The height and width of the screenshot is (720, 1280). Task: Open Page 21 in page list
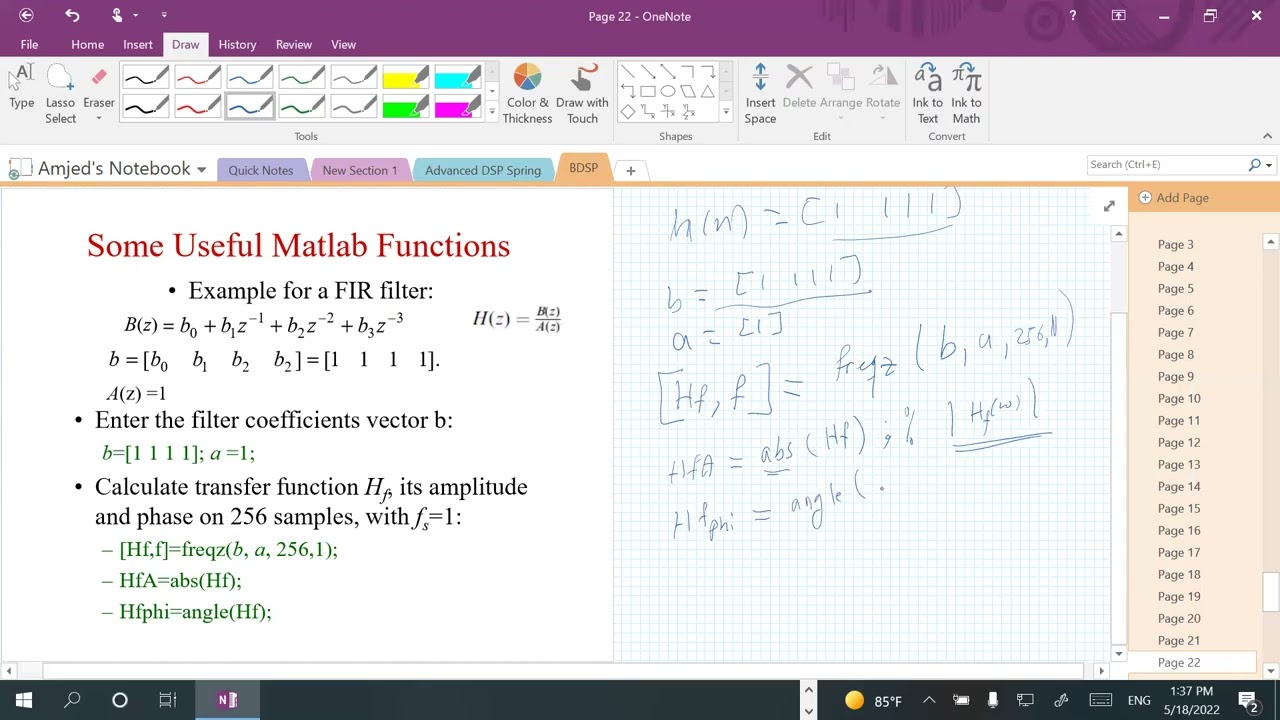1179,640
